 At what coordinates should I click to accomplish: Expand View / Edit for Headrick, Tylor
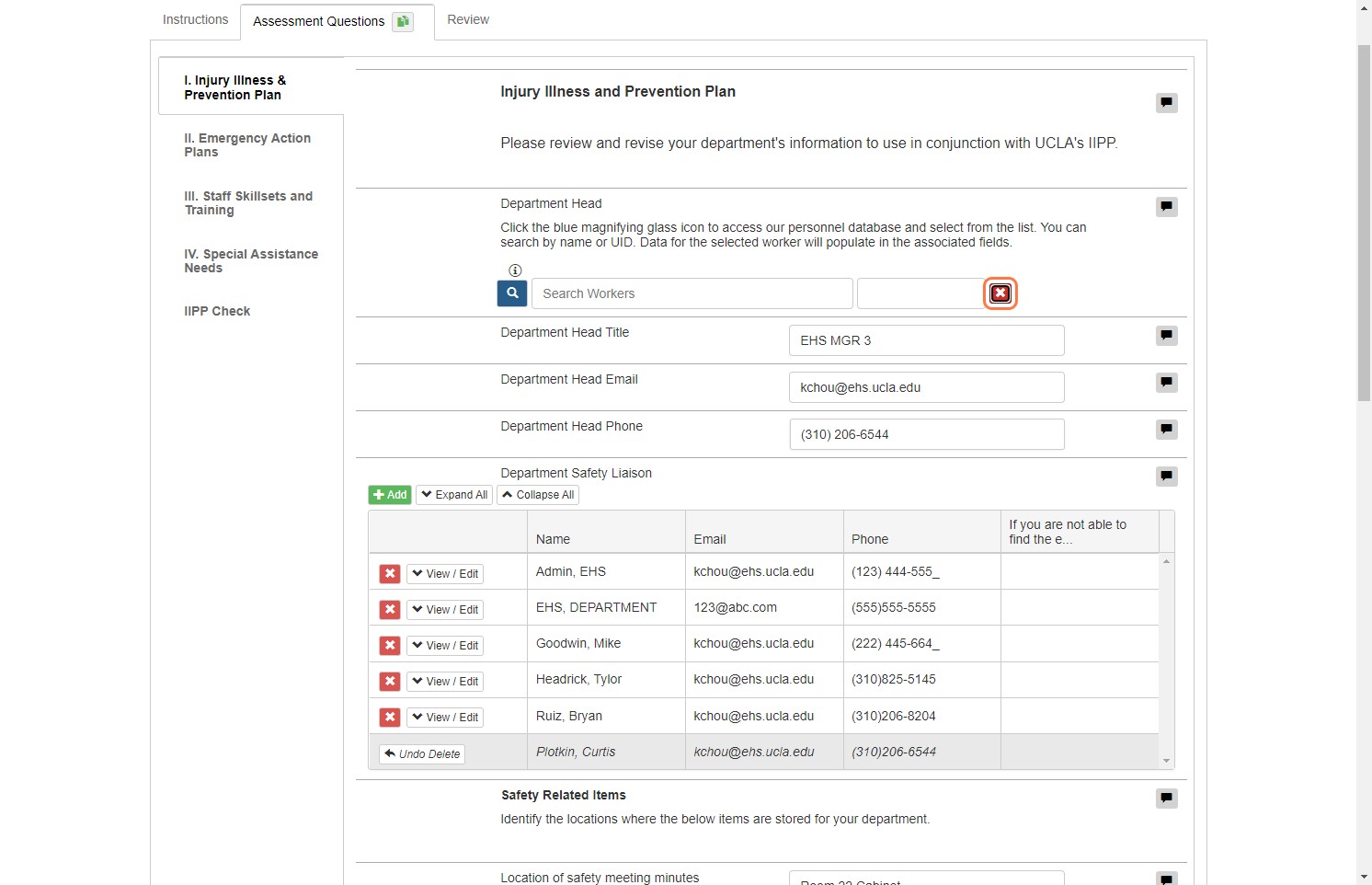tap(445, 682)
